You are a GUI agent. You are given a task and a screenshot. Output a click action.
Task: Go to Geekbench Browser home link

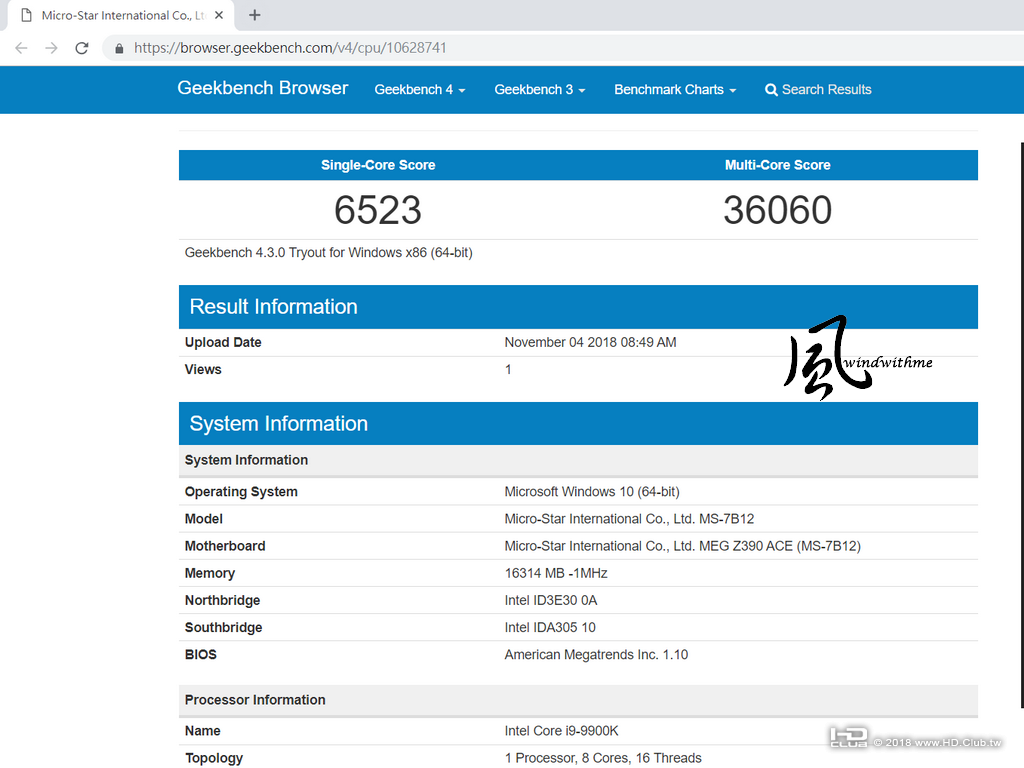[x=263, y=88]
